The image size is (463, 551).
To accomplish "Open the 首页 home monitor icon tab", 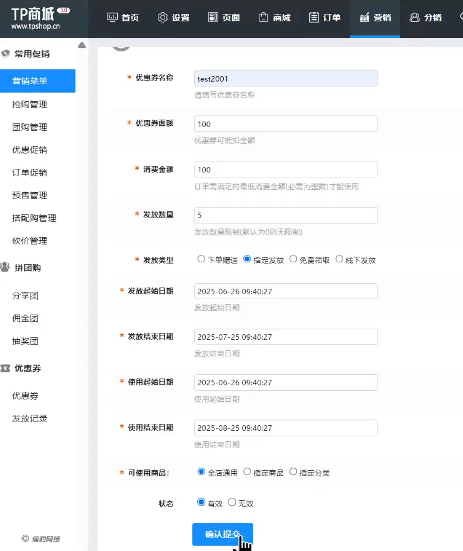I will tap(123, 17).
